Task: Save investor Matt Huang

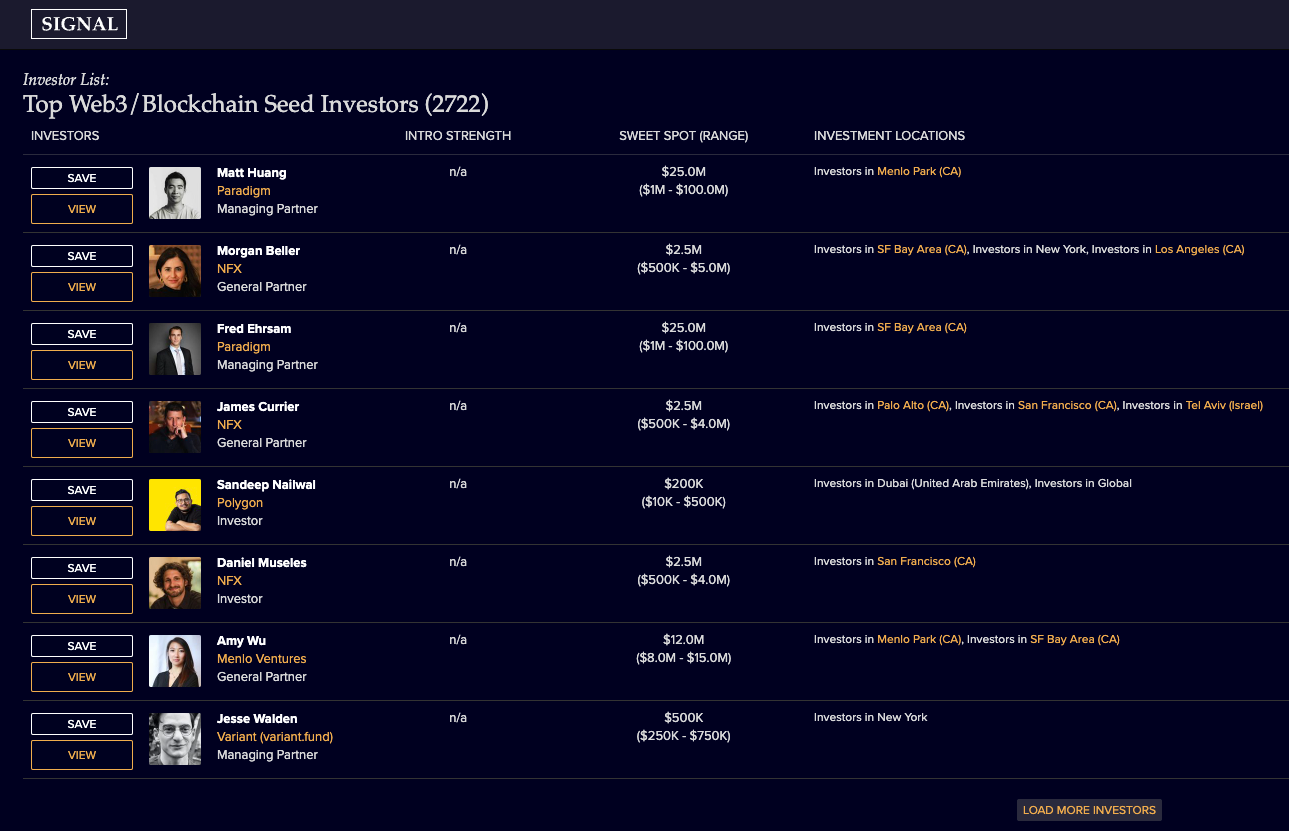Action: (x=82, y=178)
